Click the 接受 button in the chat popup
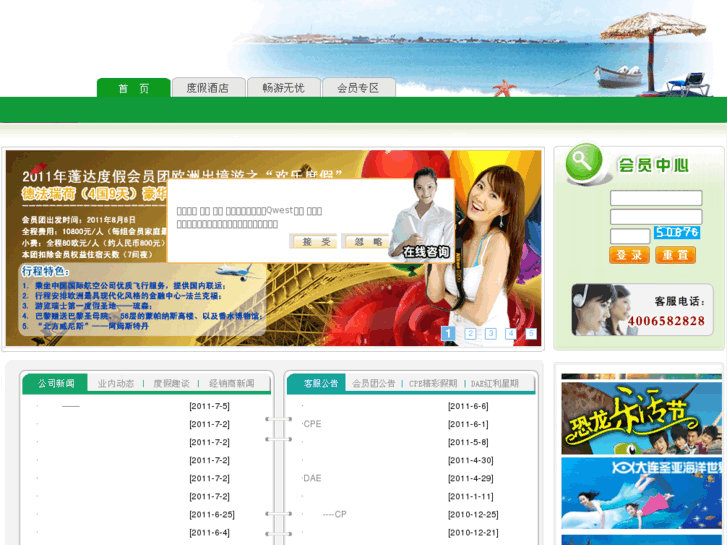 (x=316, y=241)
